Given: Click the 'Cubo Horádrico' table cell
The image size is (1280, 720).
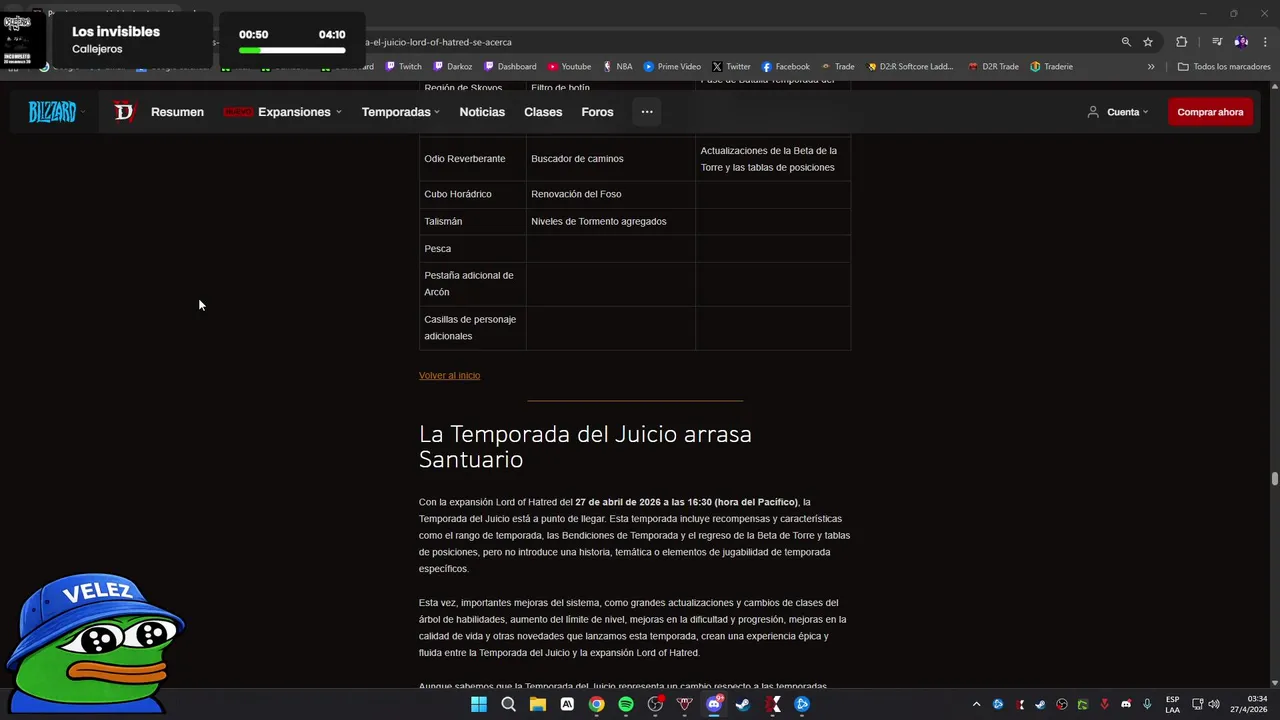Looking at the screenshot, I should (x=473, y=194).
